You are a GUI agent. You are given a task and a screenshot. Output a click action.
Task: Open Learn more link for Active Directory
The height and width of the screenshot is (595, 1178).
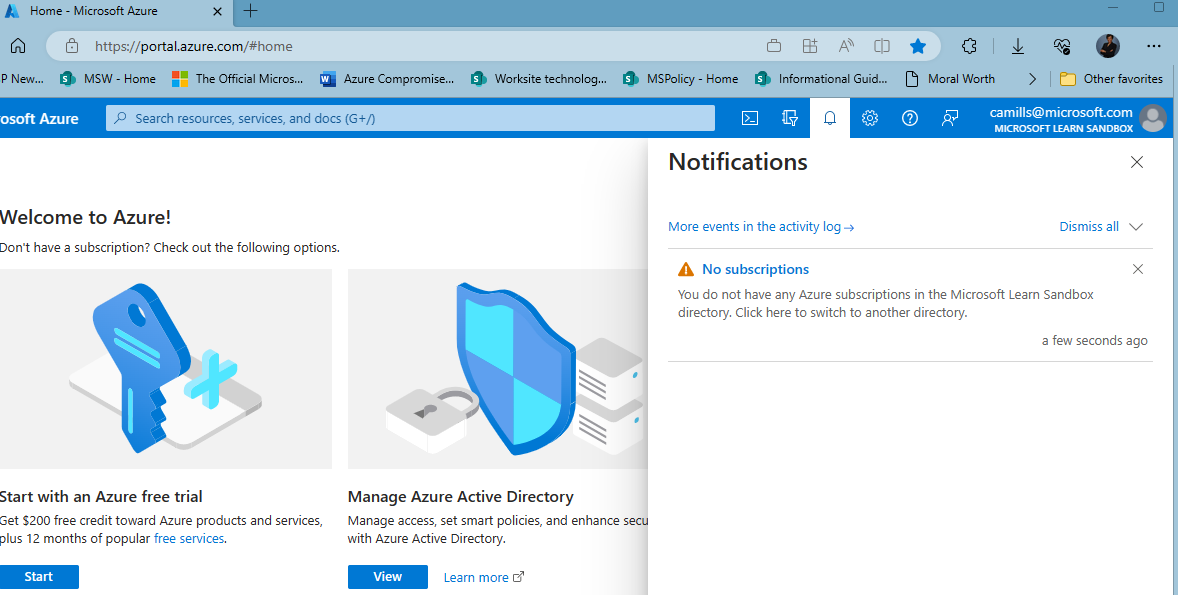click(x=484, y=578)
